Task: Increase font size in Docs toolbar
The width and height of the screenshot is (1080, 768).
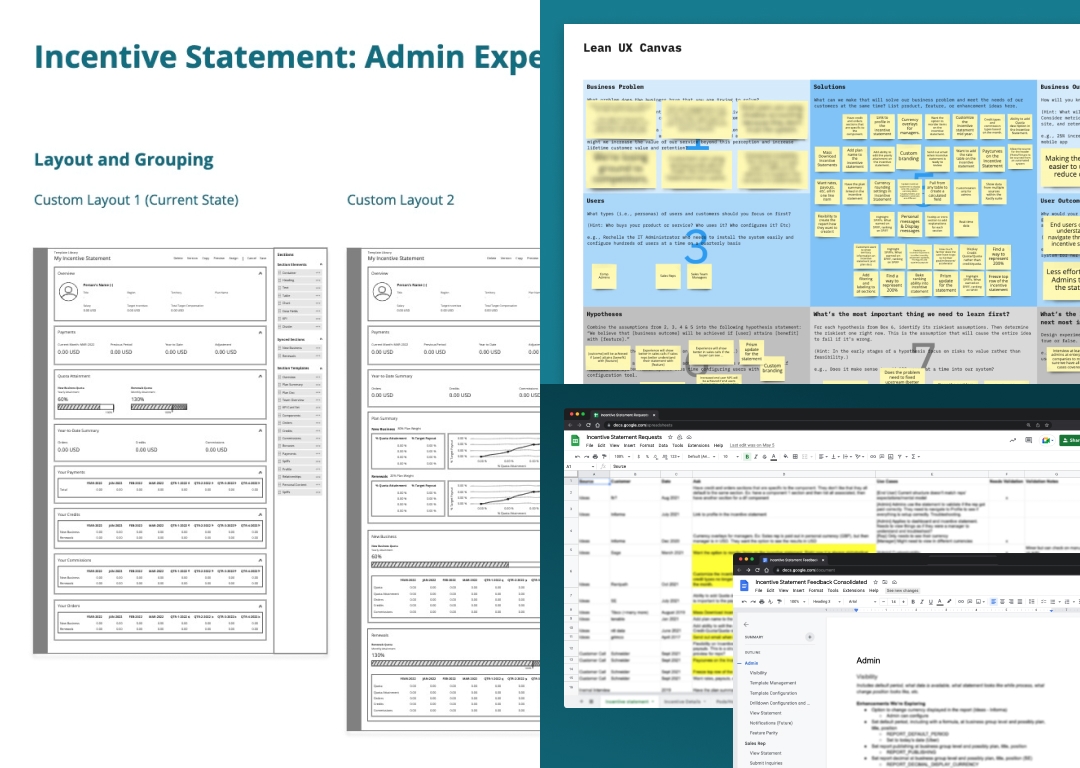Action: (x=903, y=601)
